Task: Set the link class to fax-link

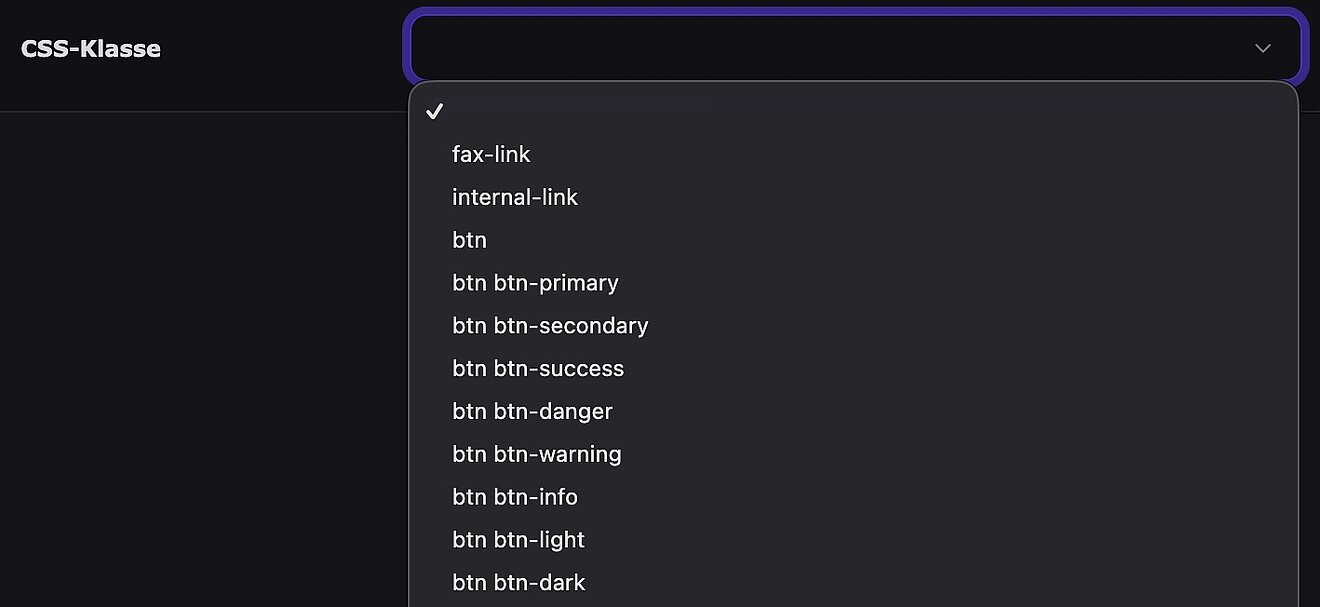Action: pos(491,154)
